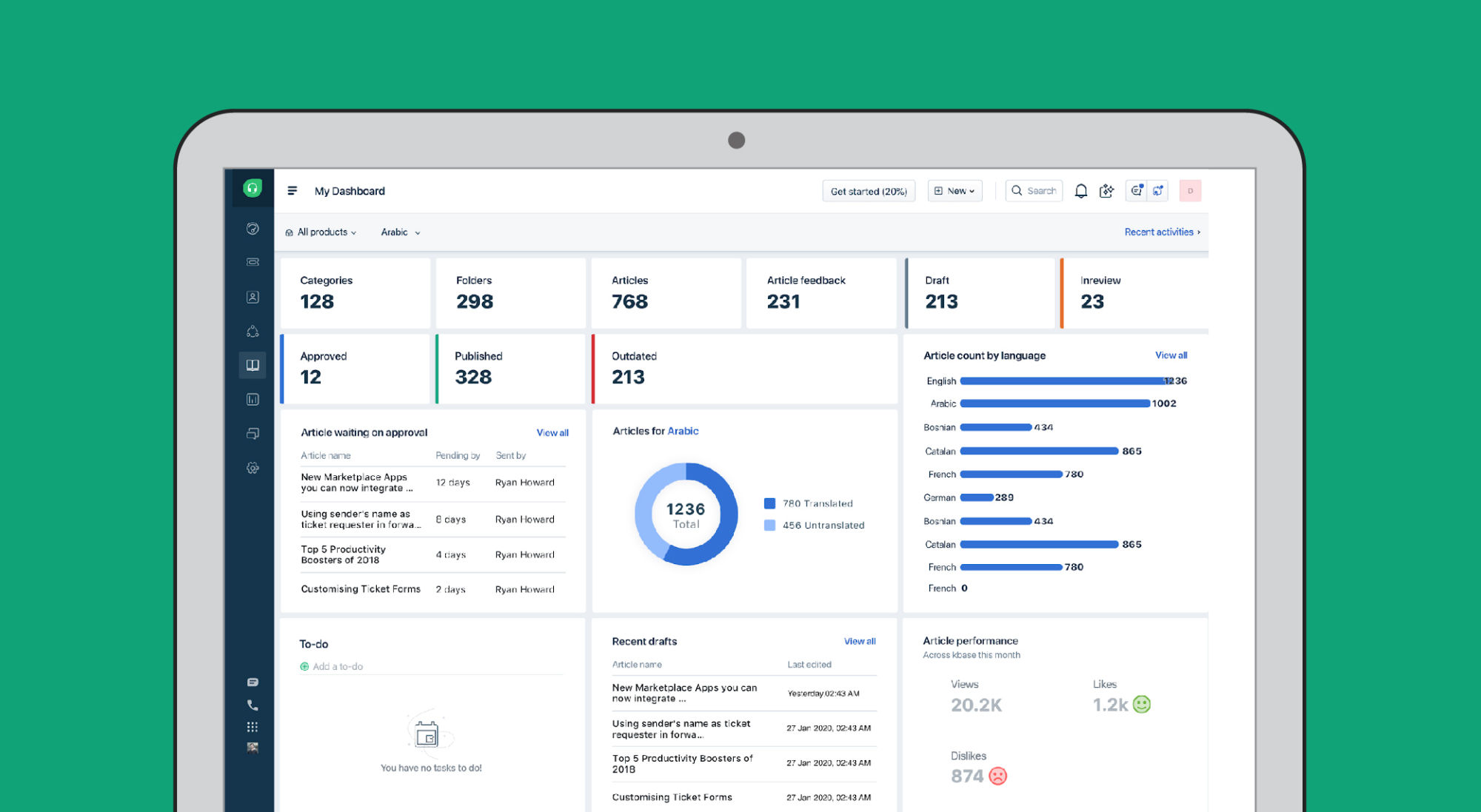The image size is (1481, 812).
Task: Open the Draft 213 card
Action: pos(980,293)
